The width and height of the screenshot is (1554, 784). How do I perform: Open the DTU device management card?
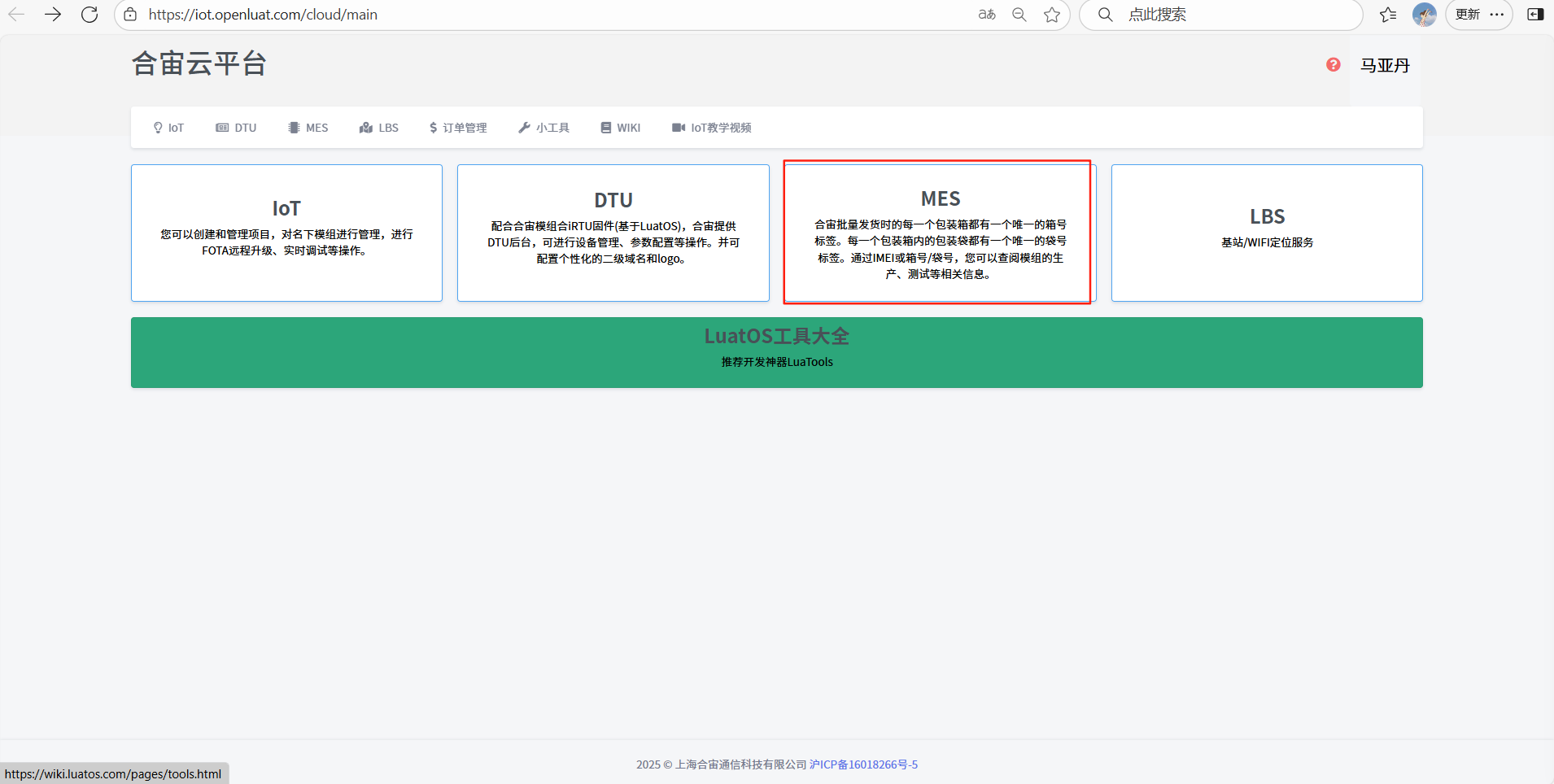click(613, 233)
